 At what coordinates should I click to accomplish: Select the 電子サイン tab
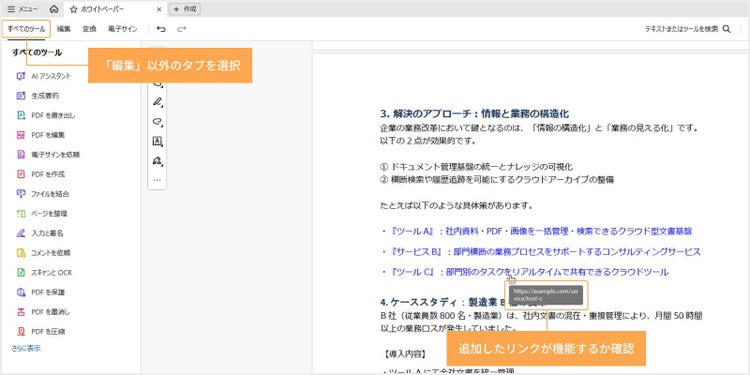pos(122,29)
